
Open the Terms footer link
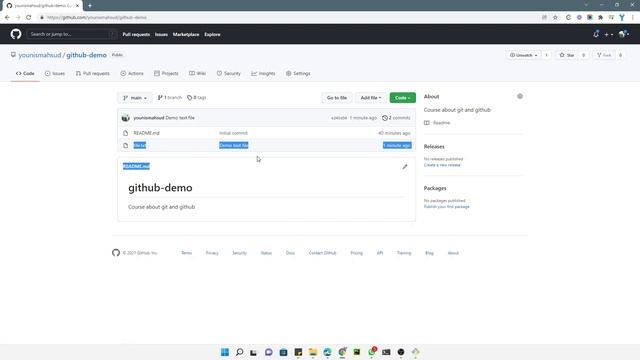click(x=186, y=253)
